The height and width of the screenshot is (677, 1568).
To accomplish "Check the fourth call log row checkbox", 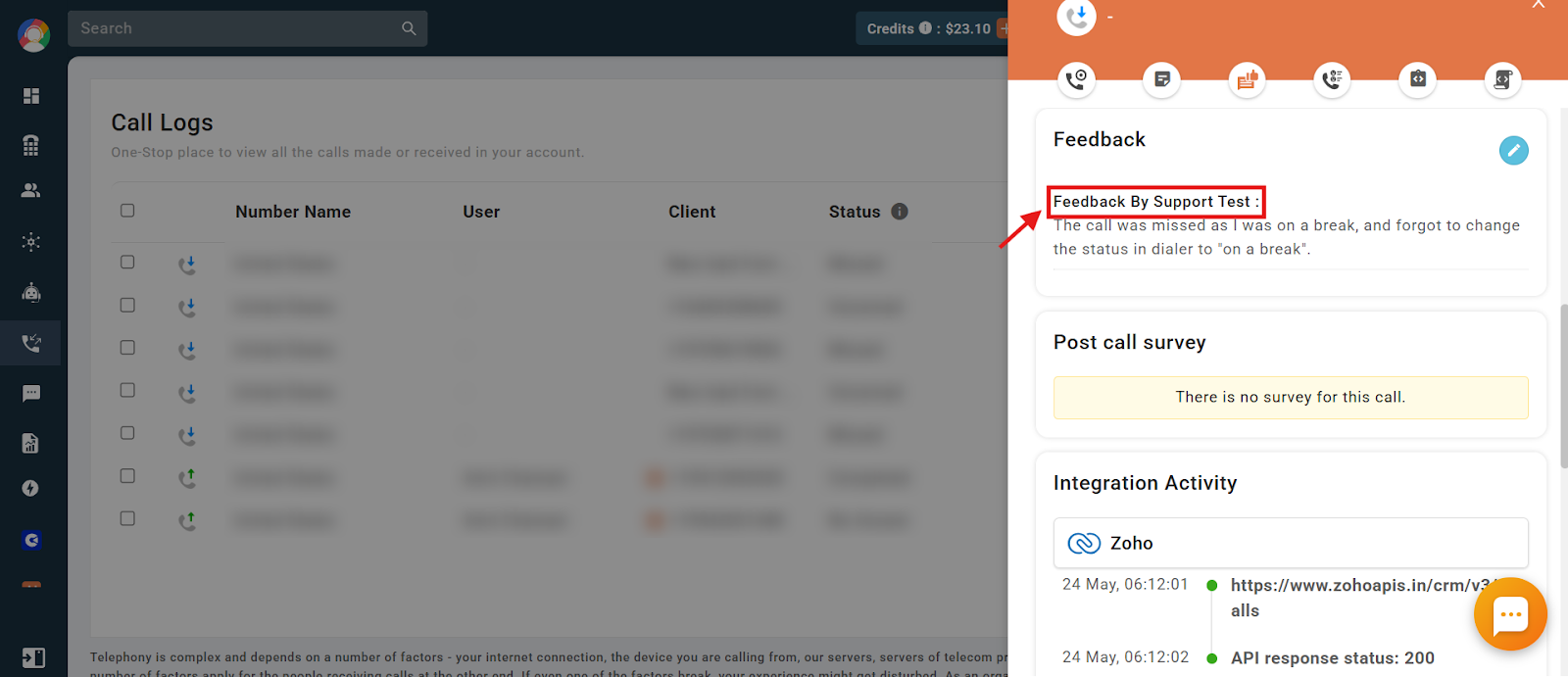I will tap(127, 390).
